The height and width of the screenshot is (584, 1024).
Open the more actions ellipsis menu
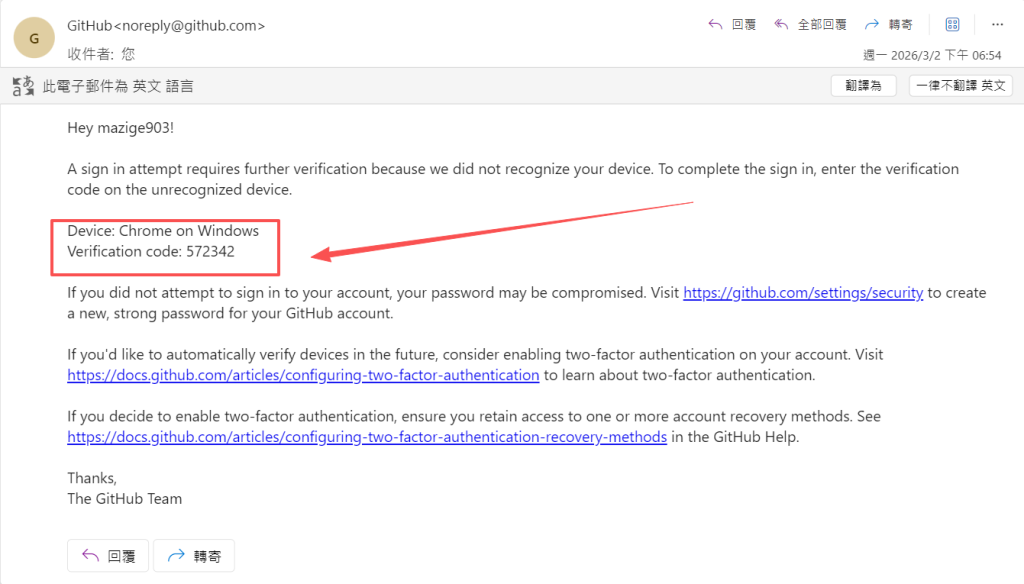click(x=997, y=24)
